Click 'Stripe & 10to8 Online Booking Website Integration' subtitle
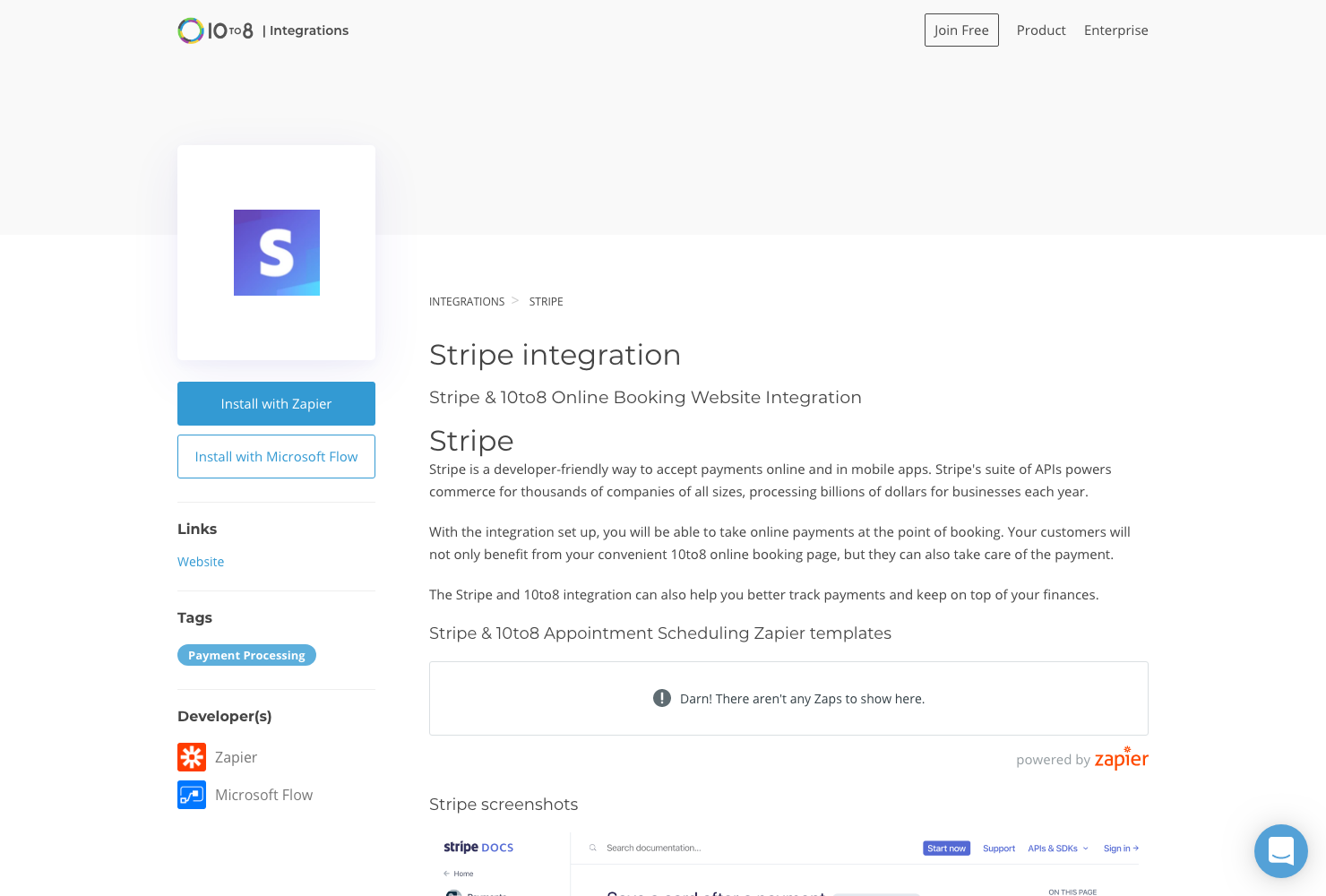 point(645,397)
